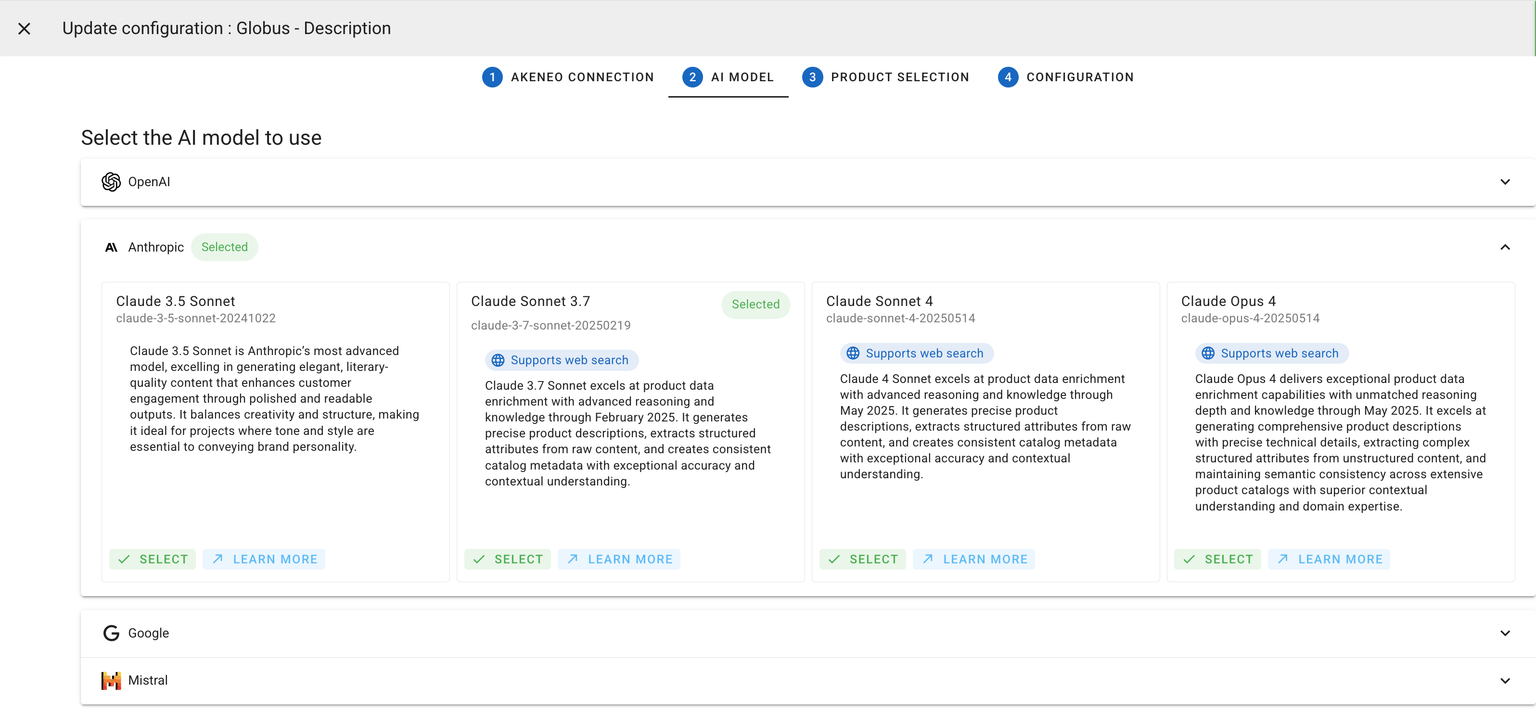Expand the Mistral section chevron
The height and width of the screenshot is (712, 1536).
click(1505, 680)
